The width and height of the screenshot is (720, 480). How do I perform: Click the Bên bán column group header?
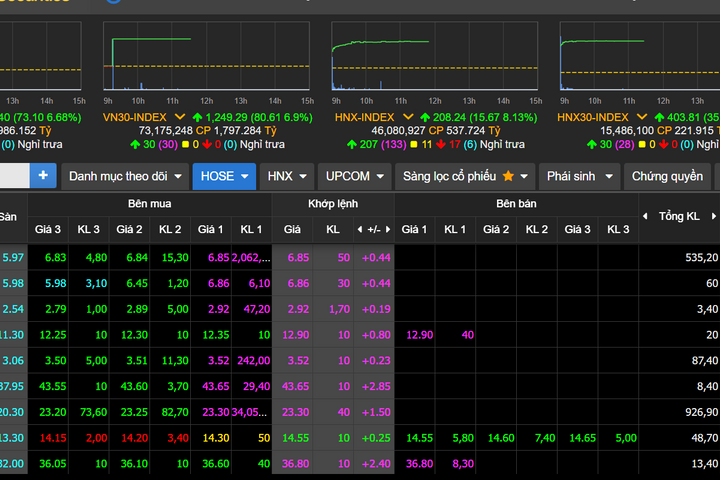pyautogui.click(x=516, y=204)
